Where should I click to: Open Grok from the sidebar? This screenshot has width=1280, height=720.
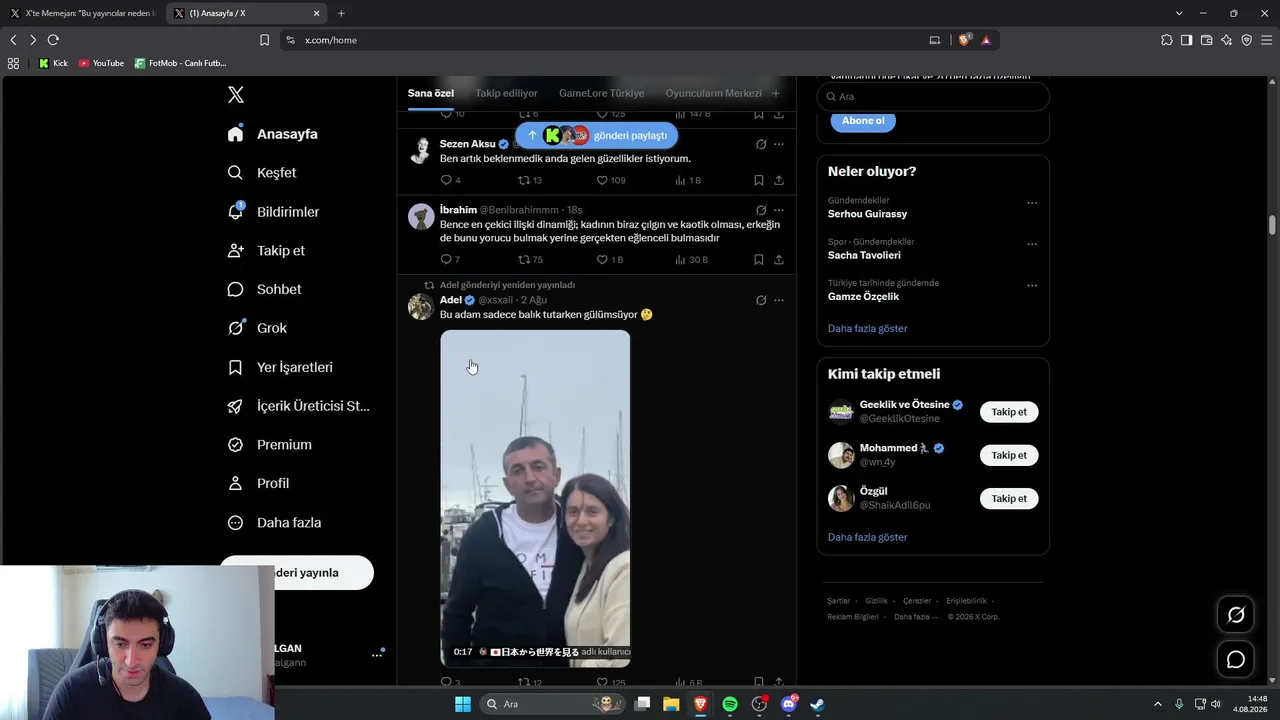click(257, 328)
